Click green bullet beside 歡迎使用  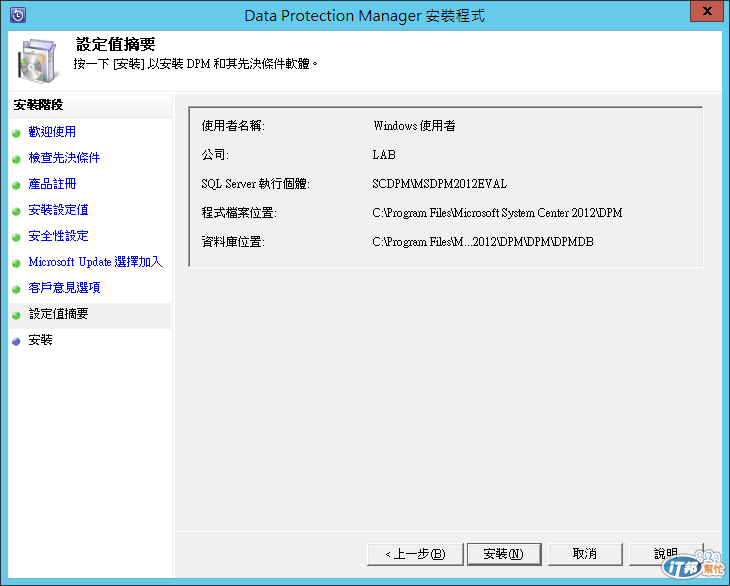(16, 134)
